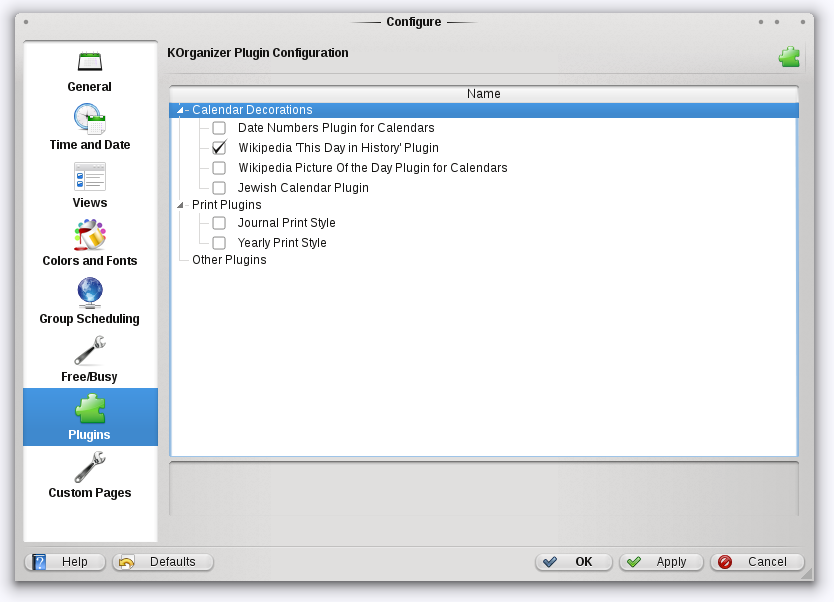The width and height of the screenshot is (834, 602).
Task: Switch to the General label
Action: [x=89, y=87]
